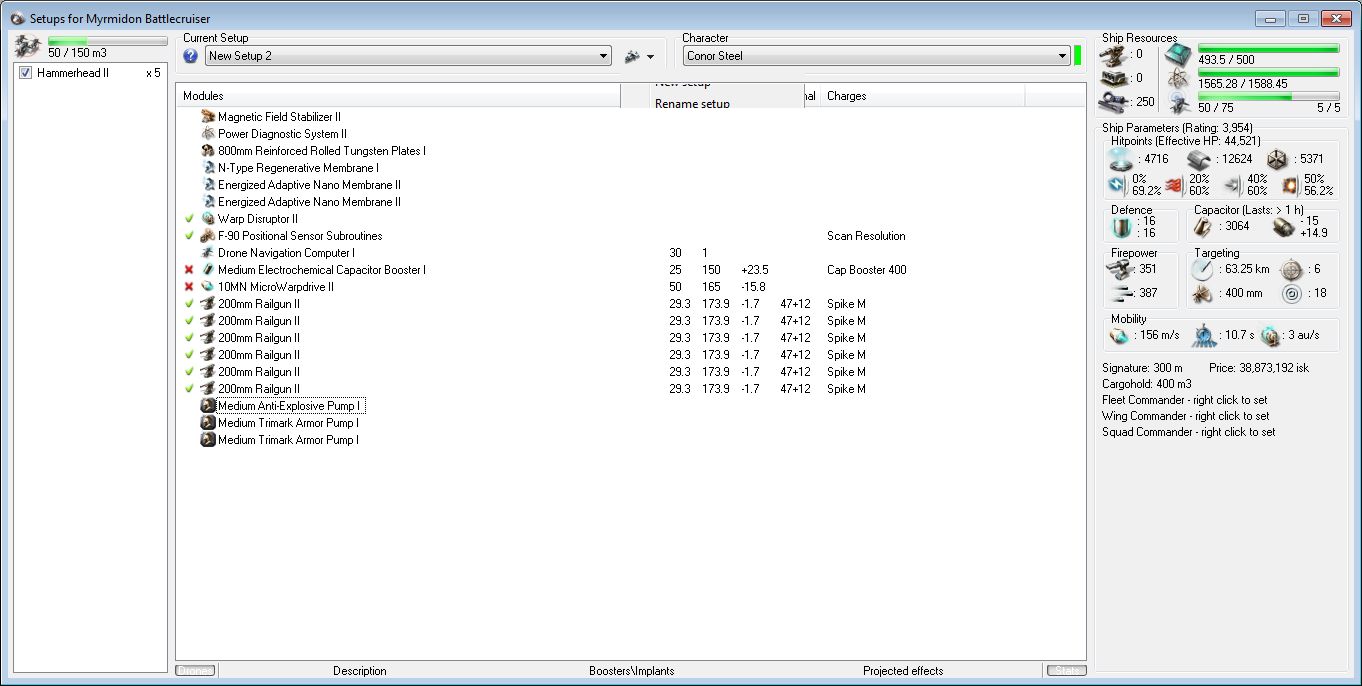Viewport: 1362px width, 686px height.
Task: Click the Power Diagnostic System II module icon
Action: (208, 134)
